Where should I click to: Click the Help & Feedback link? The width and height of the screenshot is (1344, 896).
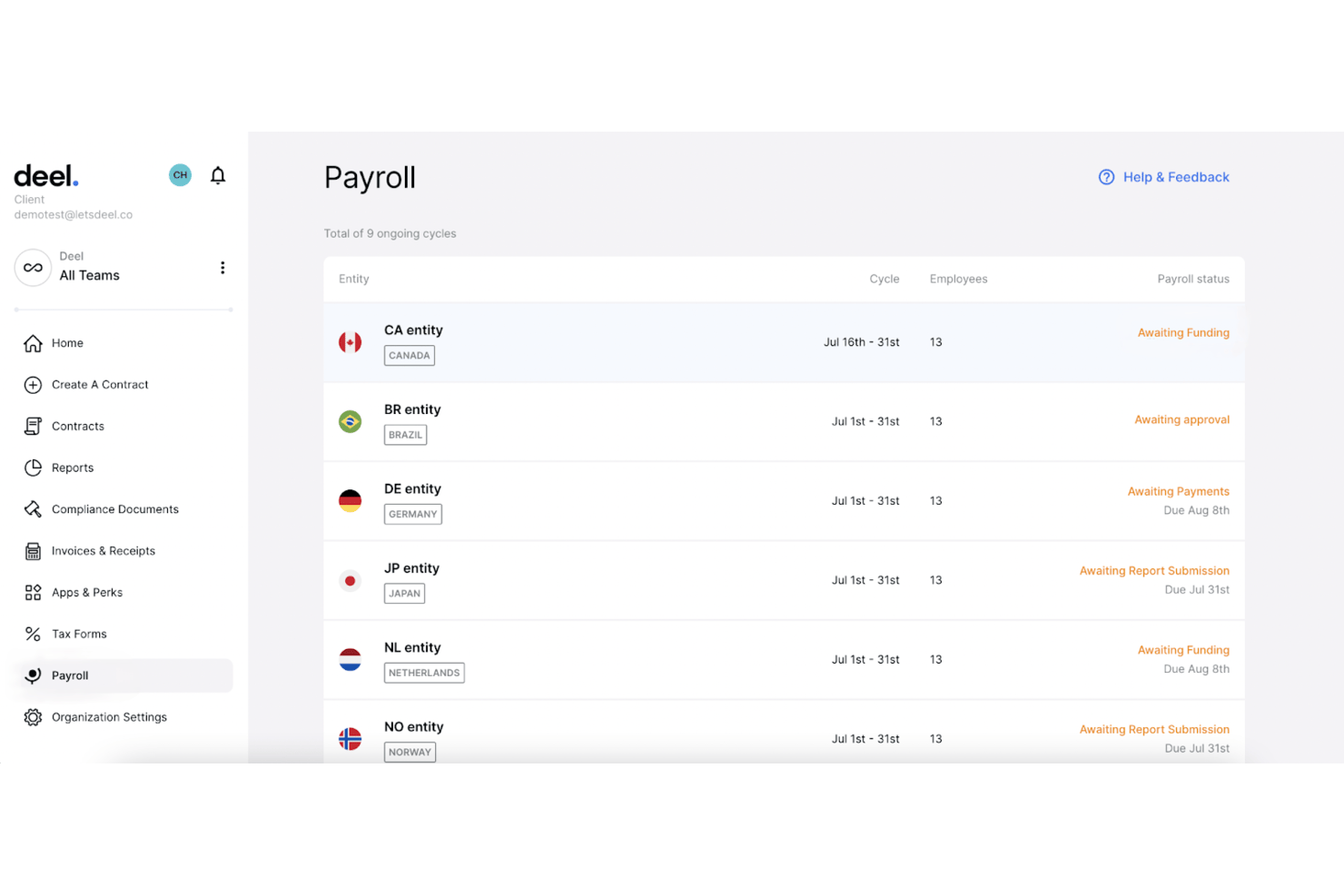(1164, 177)
